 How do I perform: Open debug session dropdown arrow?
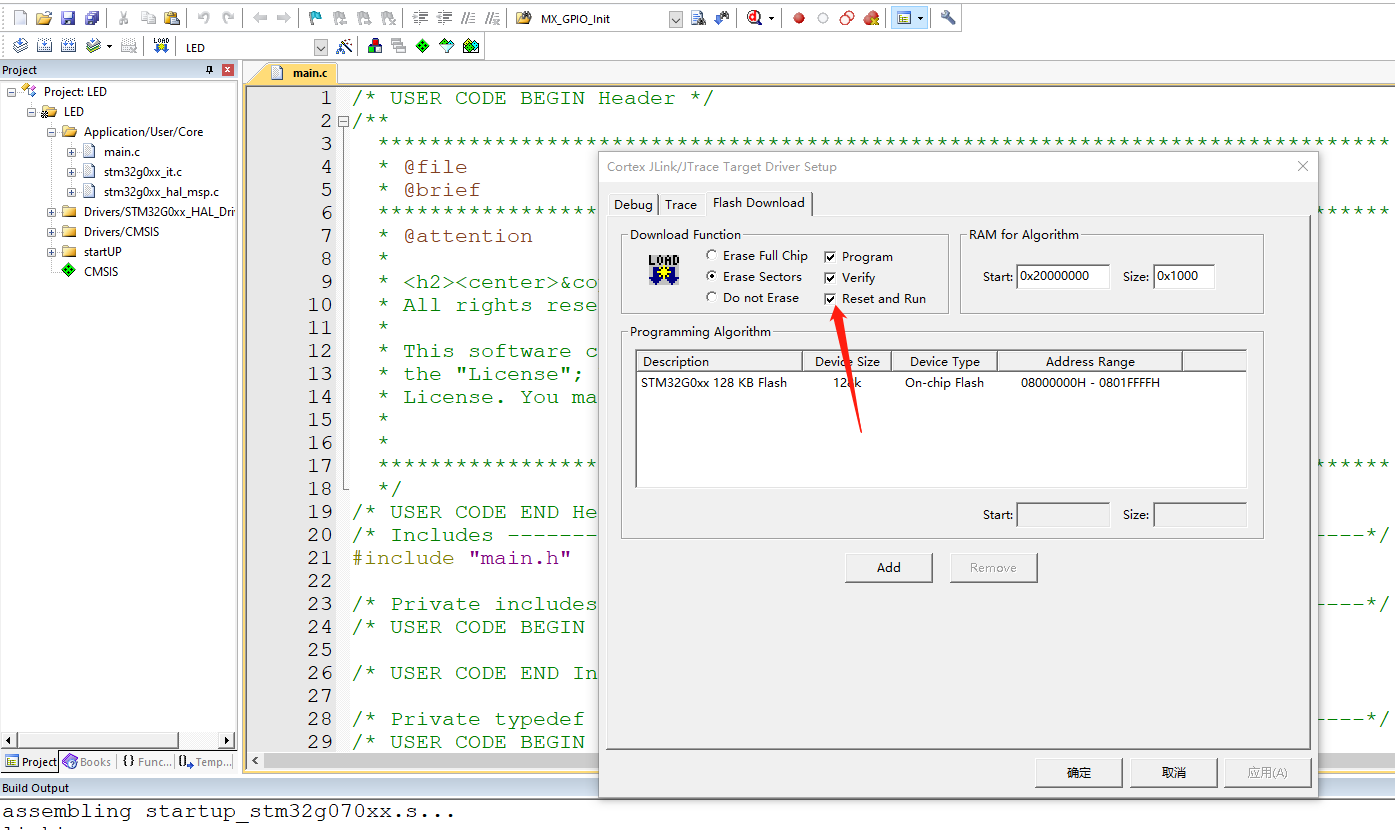772,18
